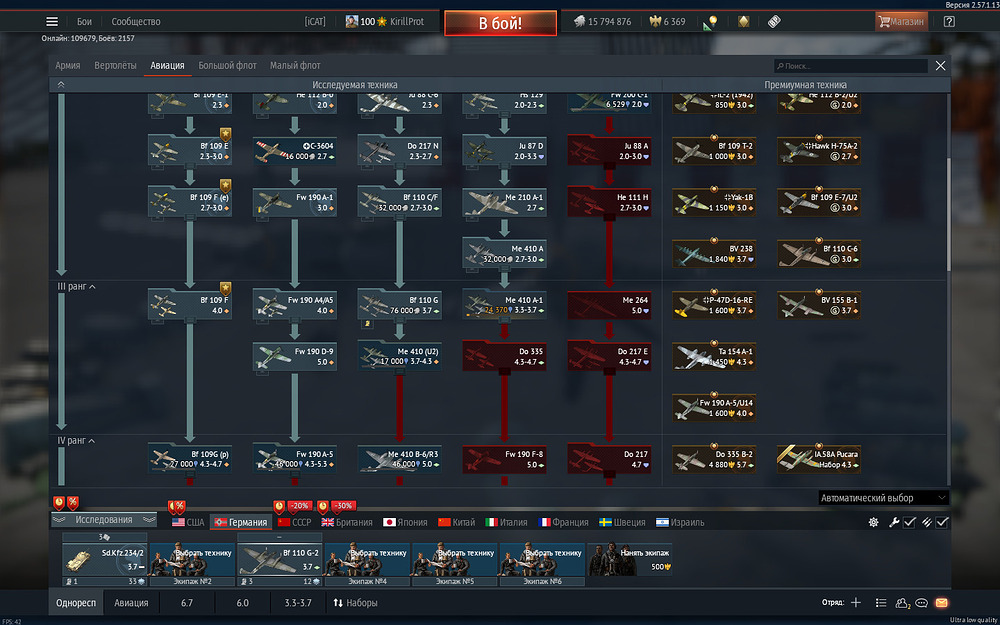
Task: Click the research tree vertical scrollbar
Action: coord(948,214)
